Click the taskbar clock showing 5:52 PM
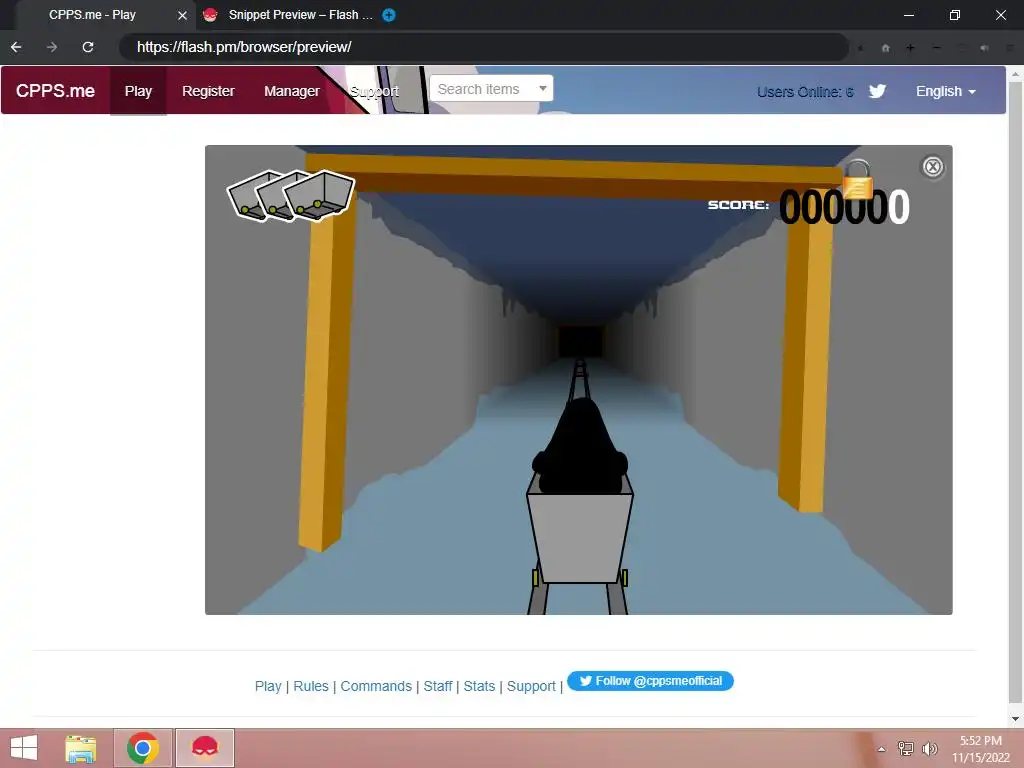 click(x=980, y=749)
